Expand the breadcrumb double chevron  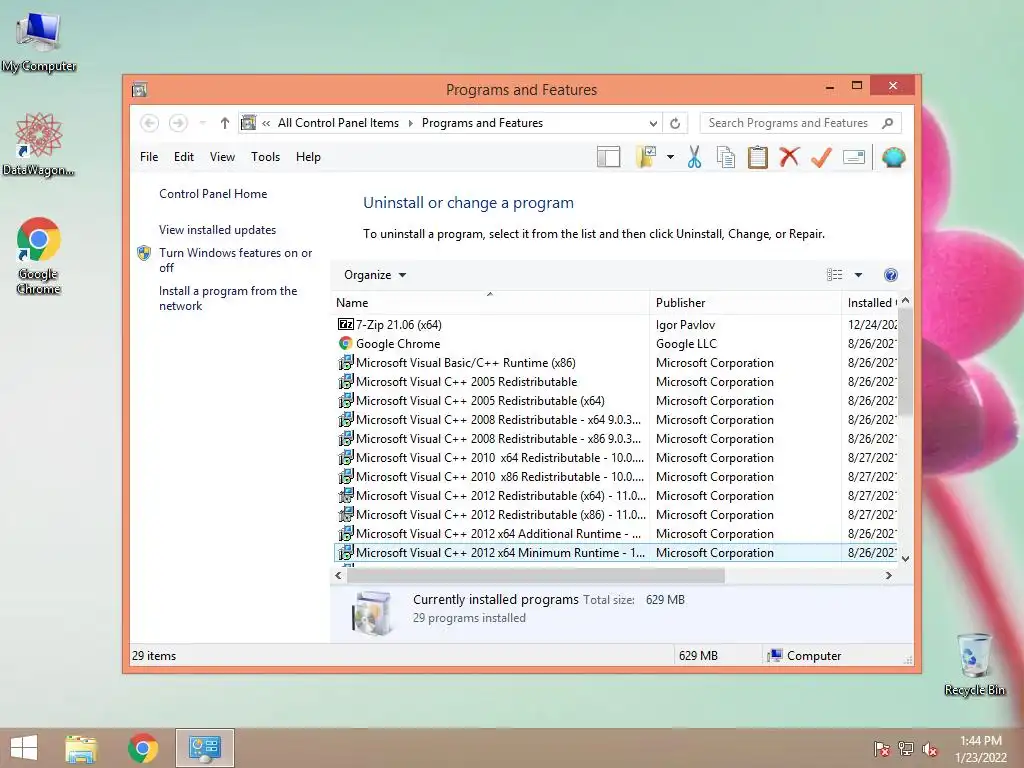(266, 123)
